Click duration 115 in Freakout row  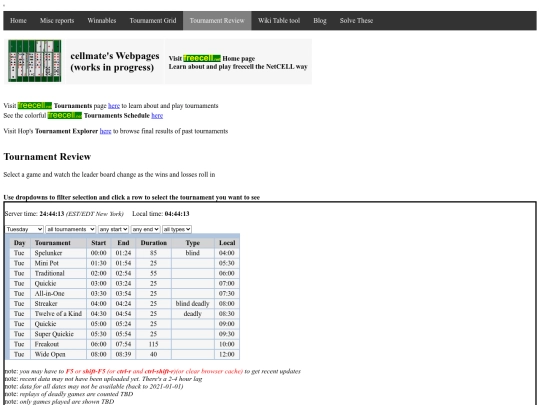(x=154, y=344)
